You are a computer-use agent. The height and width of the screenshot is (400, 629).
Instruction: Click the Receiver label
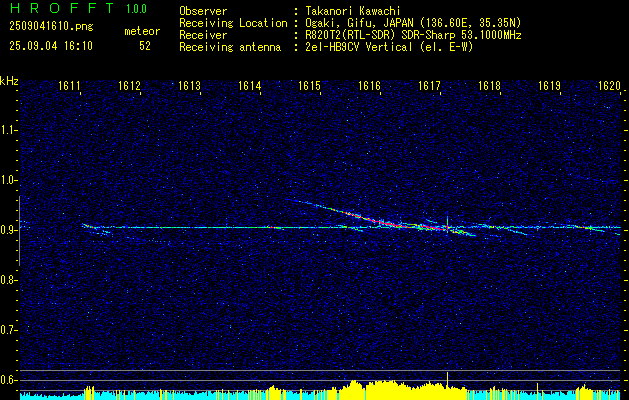click(x=203, y=35)
